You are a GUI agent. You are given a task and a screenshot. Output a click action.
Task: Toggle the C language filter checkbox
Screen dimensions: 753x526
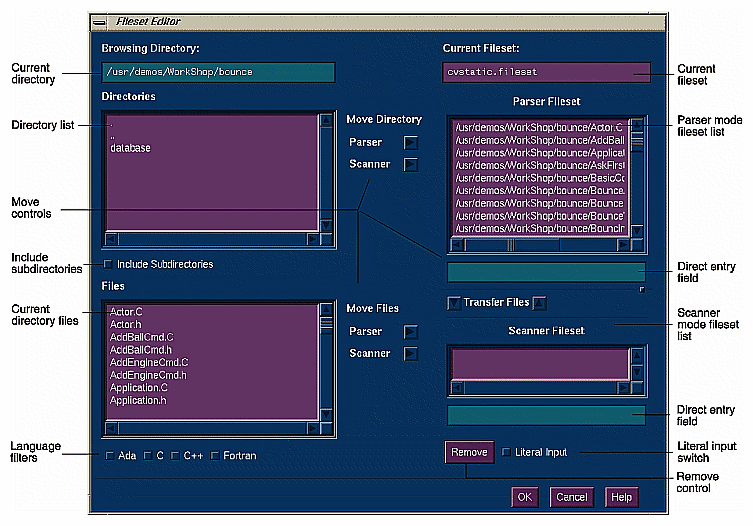(x=148, y=455)
